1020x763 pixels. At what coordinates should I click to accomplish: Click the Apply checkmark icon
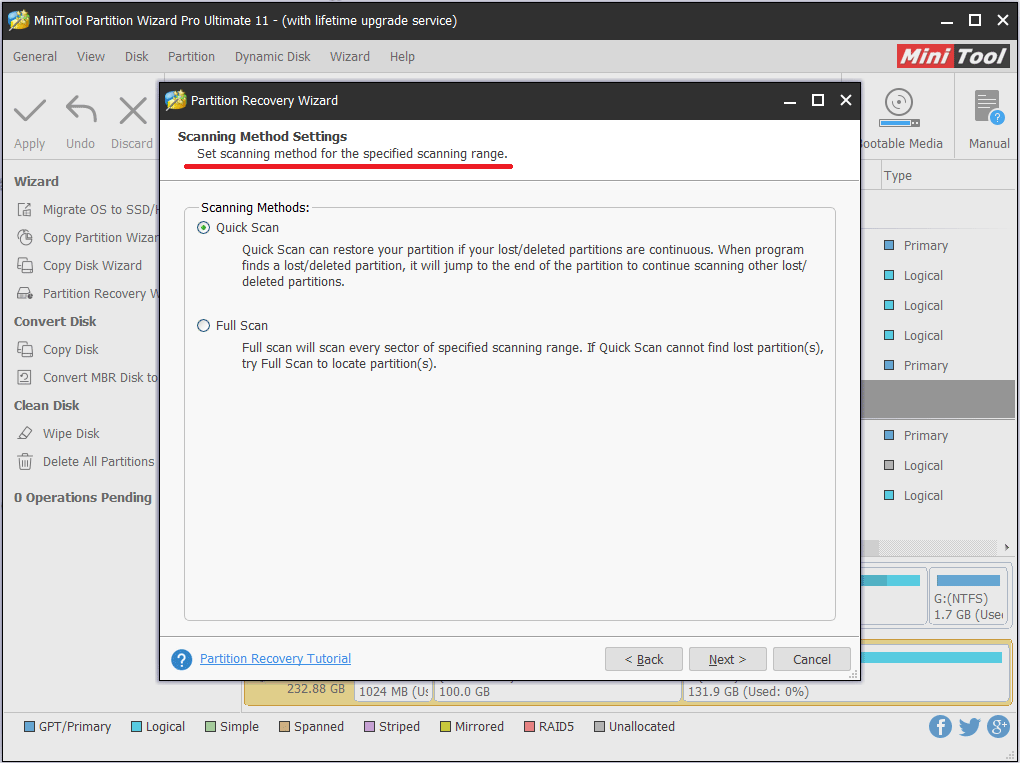click(30, 111)
